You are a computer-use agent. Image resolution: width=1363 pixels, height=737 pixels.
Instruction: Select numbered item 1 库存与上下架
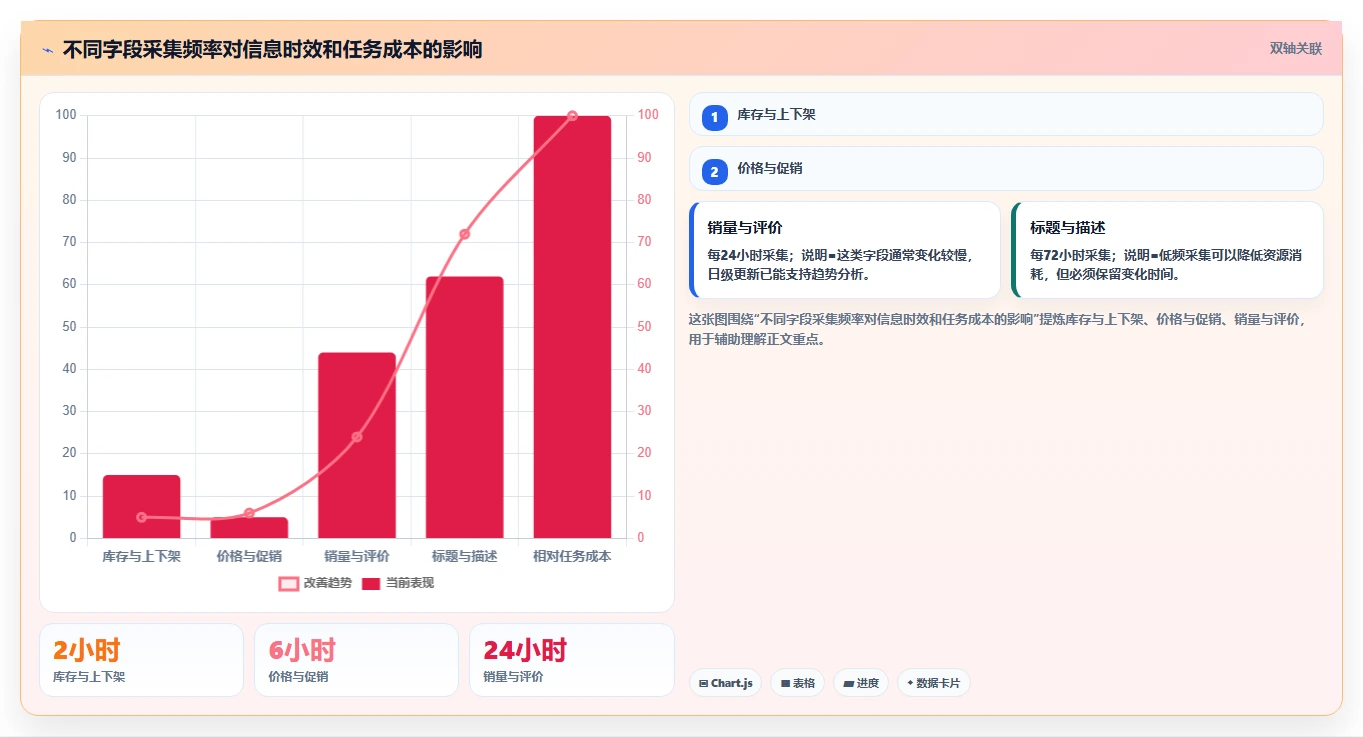click(x=1006, y=114)
